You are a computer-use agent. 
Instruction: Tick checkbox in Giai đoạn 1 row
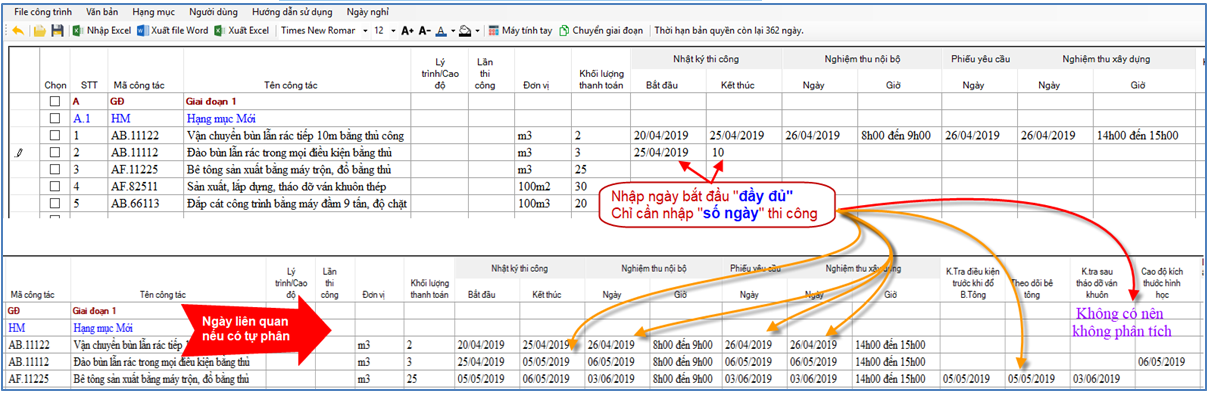click(55, 102)
